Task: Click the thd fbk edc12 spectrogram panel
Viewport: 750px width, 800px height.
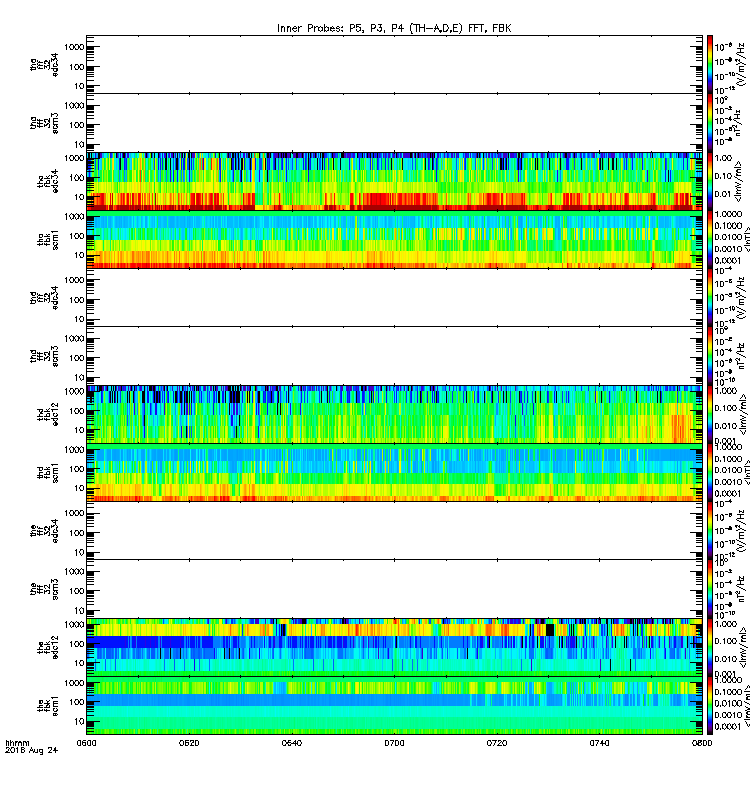Action: click(394, 414)
